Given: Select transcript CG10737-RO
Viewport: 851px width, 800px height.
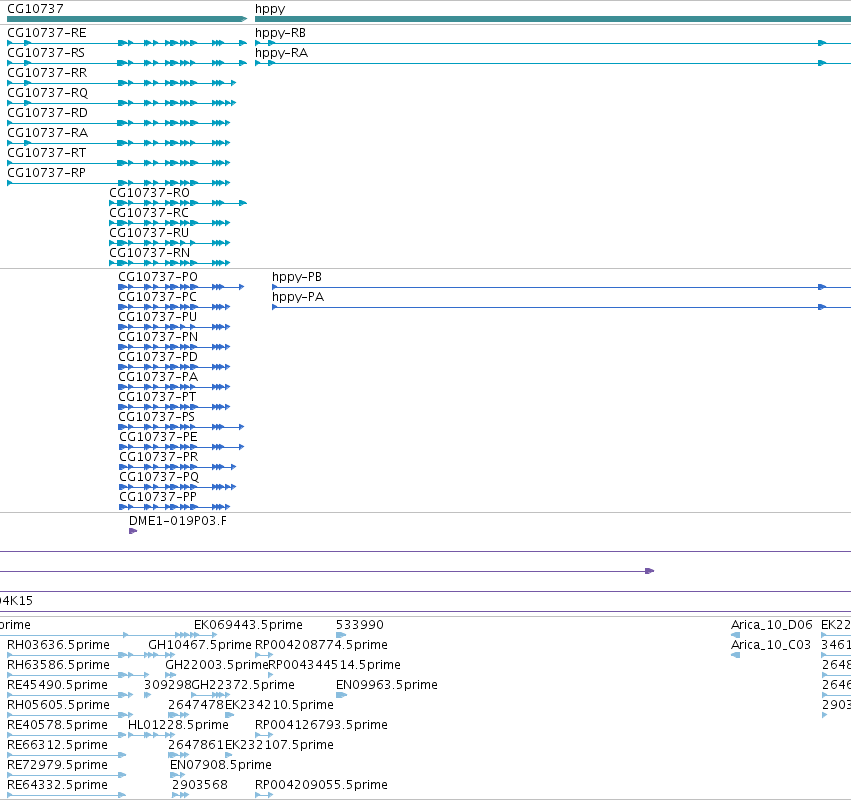Looking at the screenshot, I should coord(149,193).
